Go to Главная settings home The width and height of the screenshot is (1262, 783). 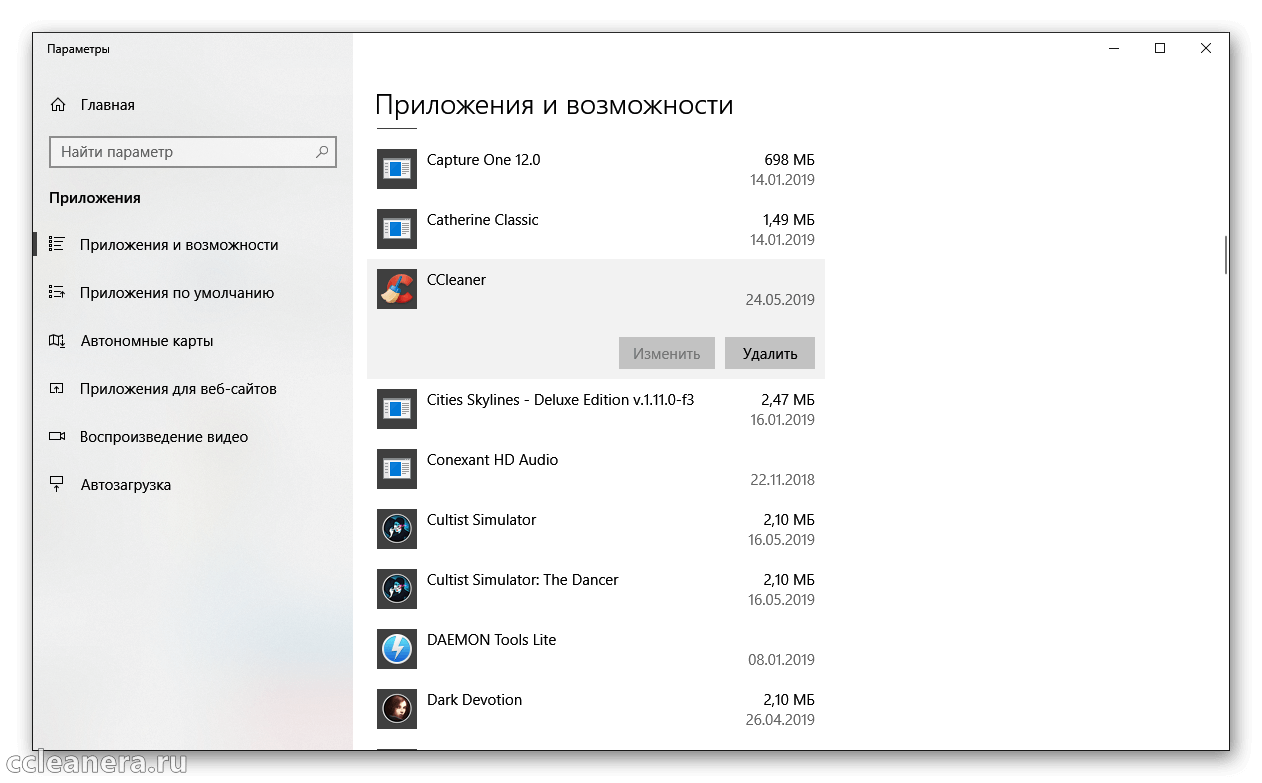tap(193, 105)
